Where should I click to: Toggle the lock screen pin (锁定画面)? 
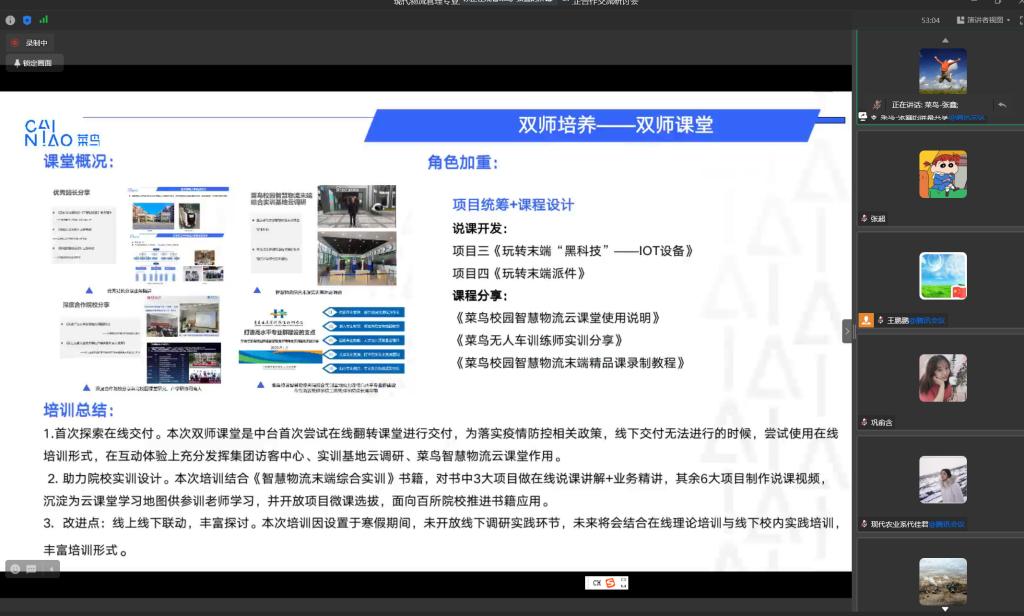pyautogui.click(x=36, y=62)
